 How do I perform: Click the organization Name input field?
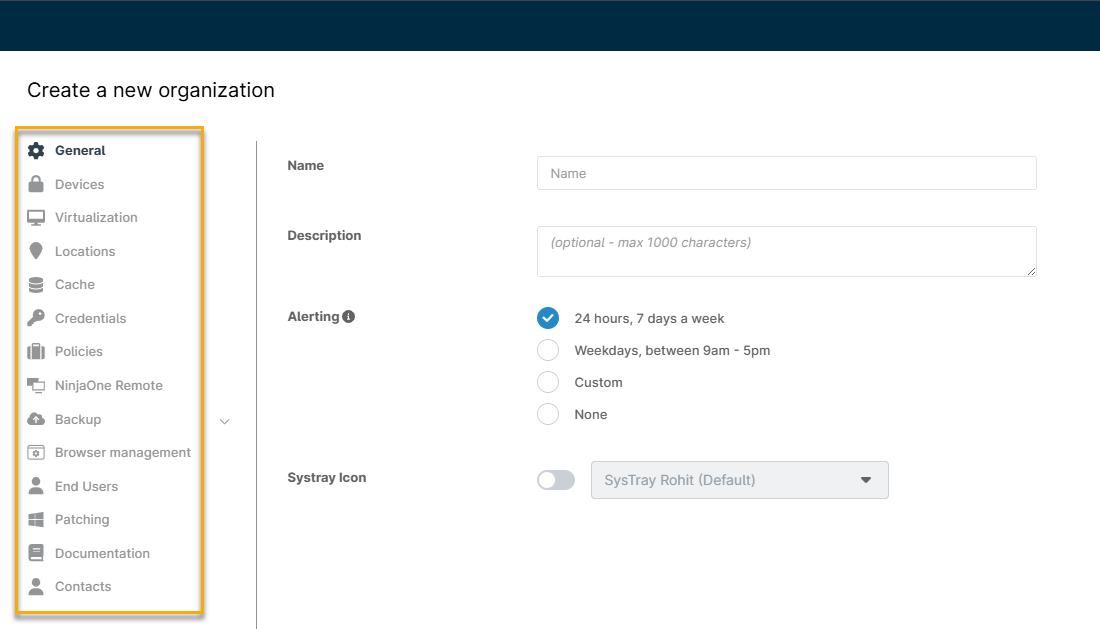pyautogui.click(x=786, y=173)
